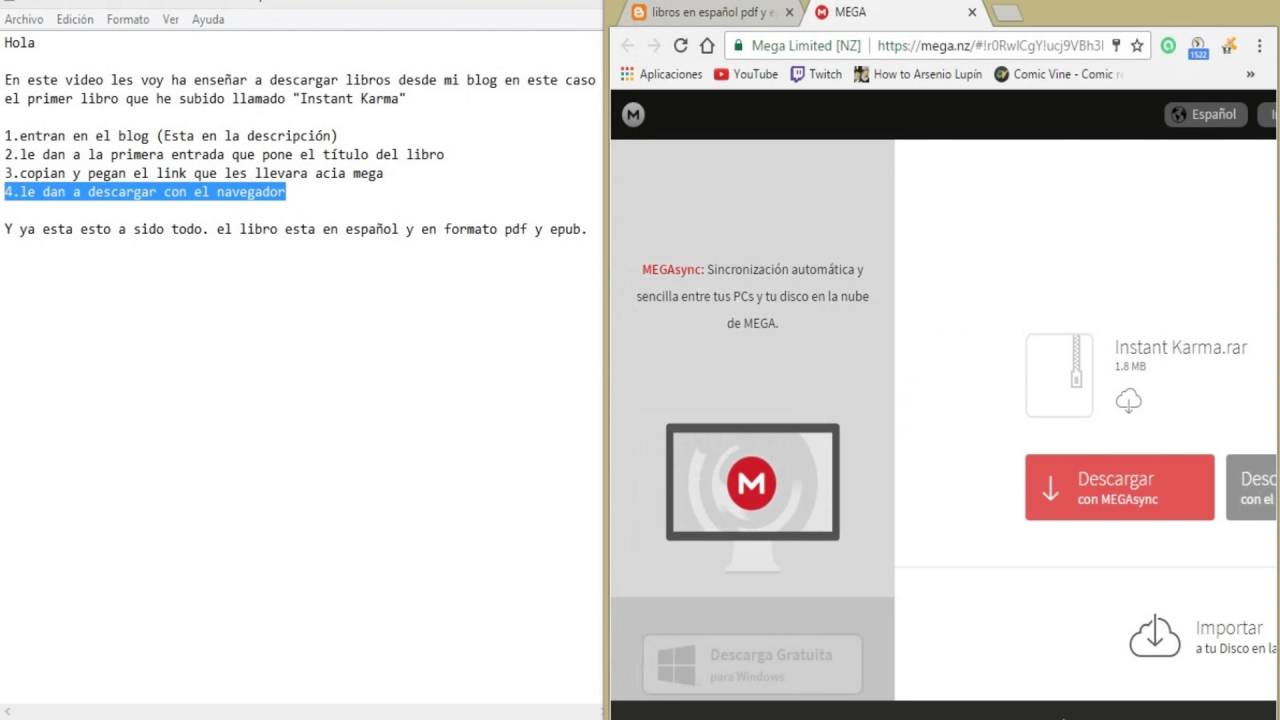Open the yellow extension icon next to menu
This screenshot has height=720, width=1280.
(x=1230, y=45)
